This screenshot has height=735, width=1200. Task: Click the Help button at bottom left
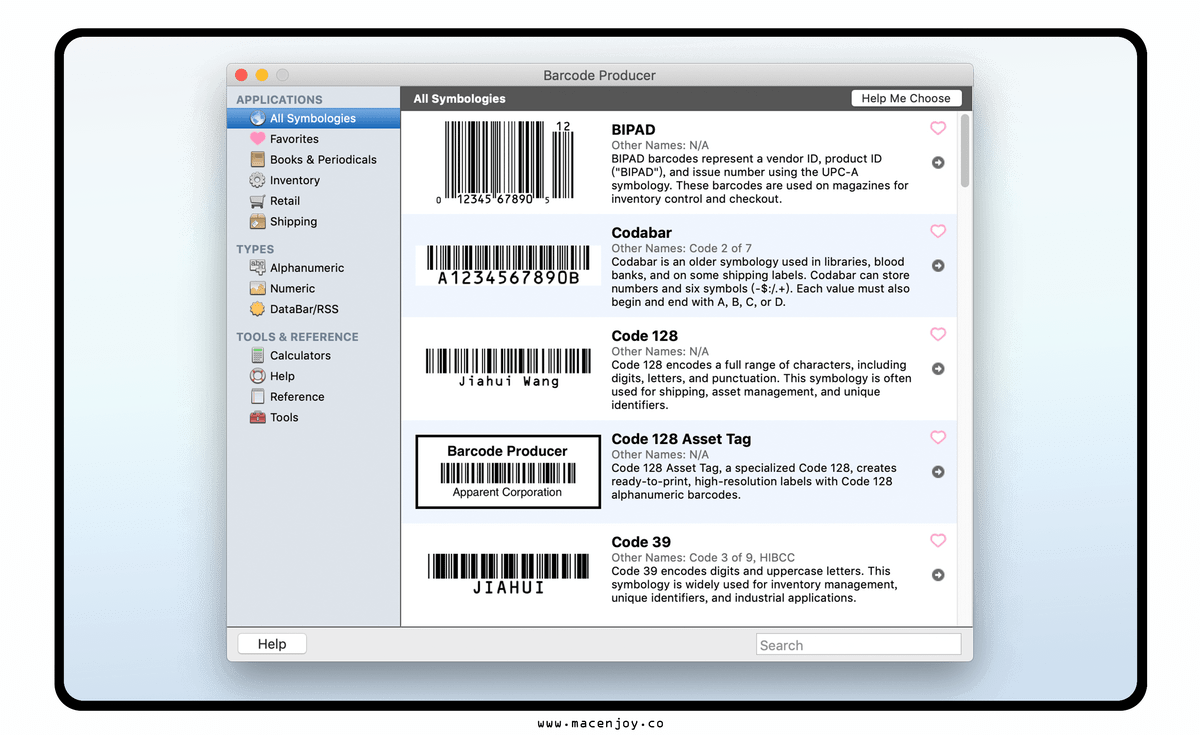click(272, 644)
